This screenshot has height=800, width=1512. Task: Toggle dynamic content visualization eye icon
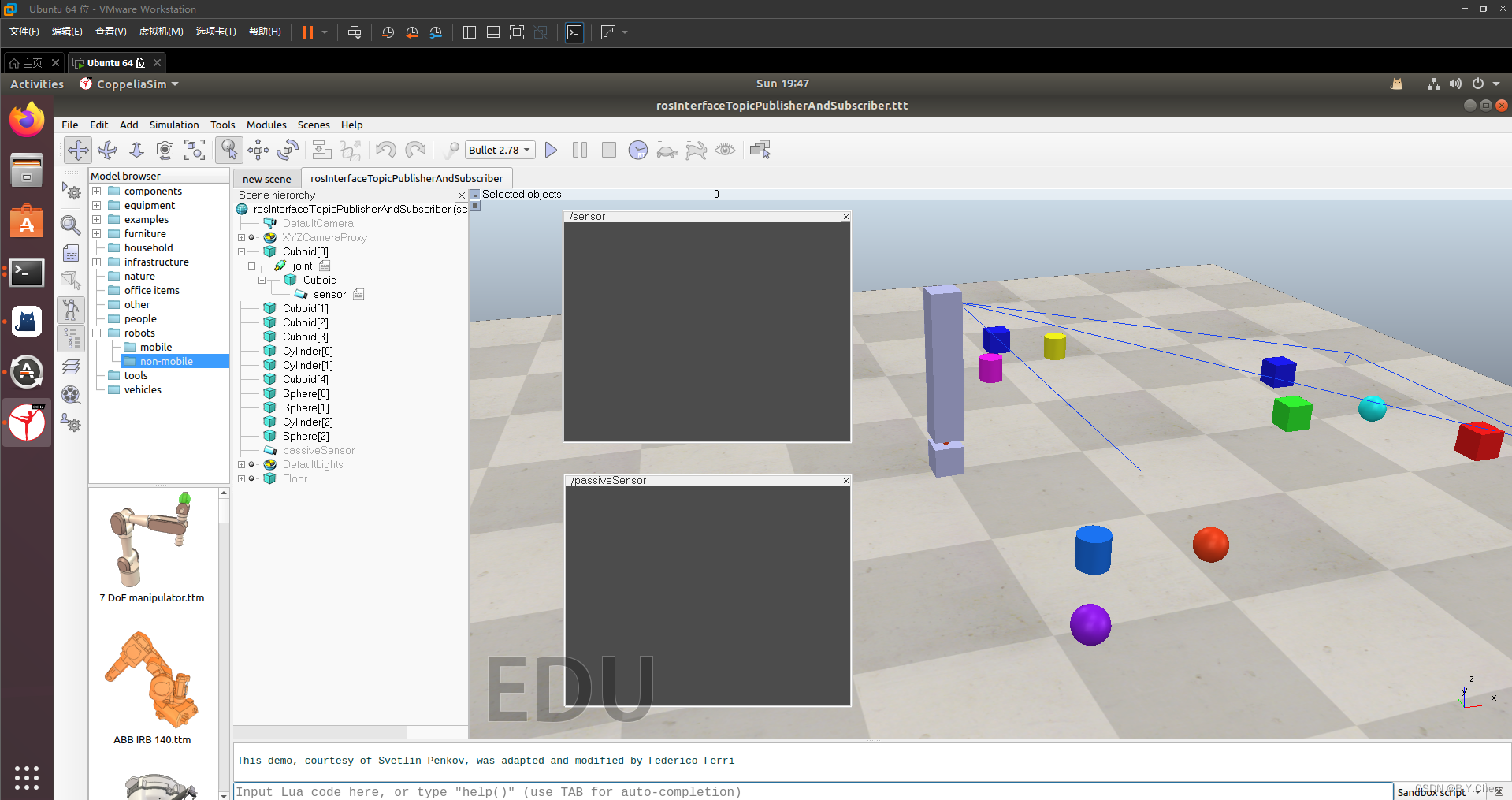pos(725,150)
